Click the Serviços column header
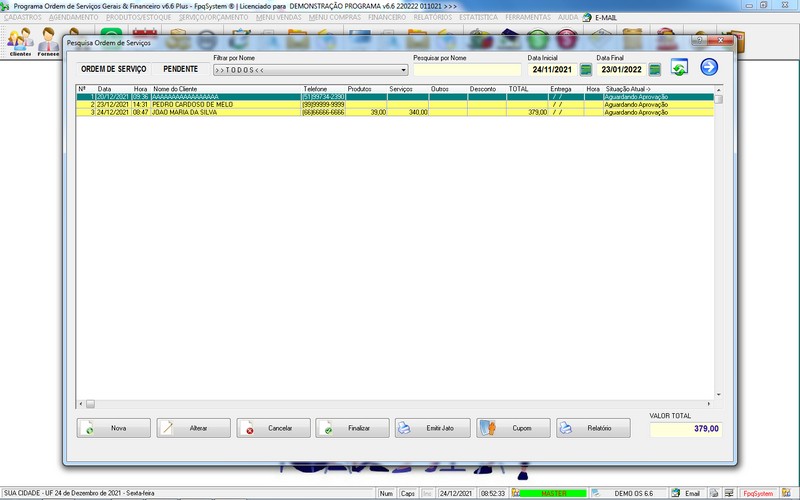 [408, 89]
